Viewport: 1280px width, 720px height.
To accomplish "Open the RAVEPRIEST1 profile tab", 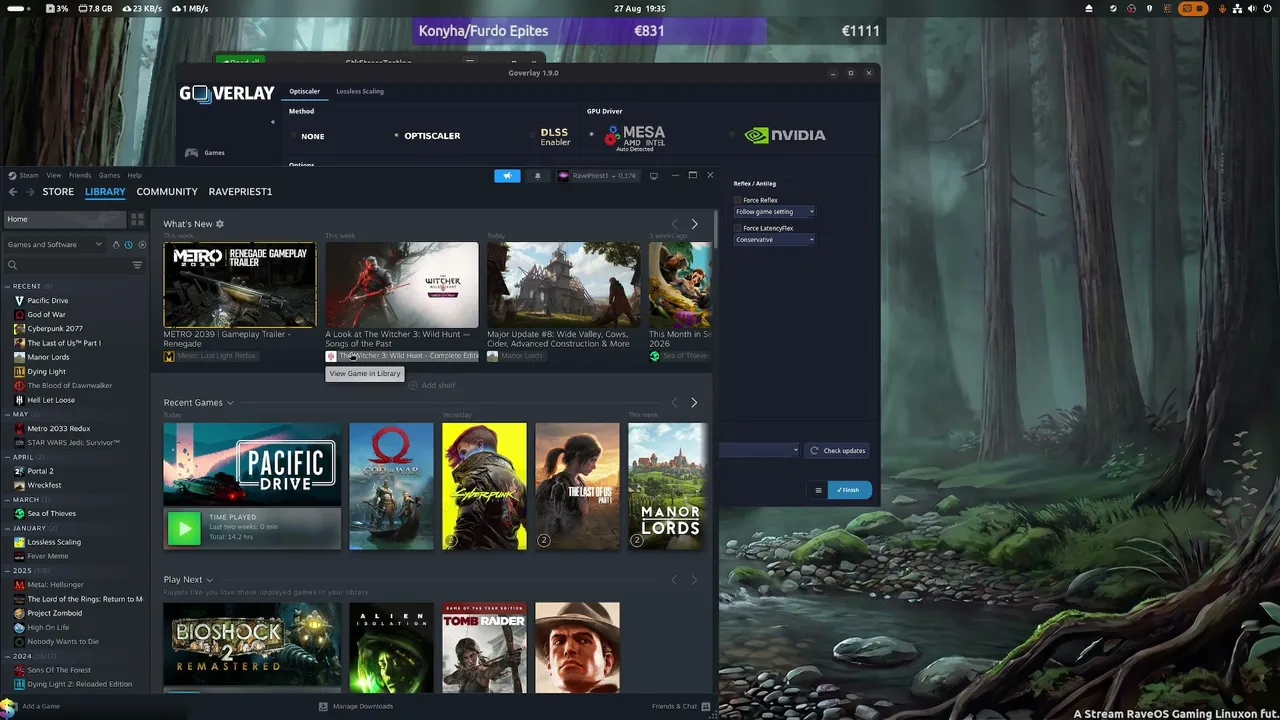I will point(240,192).
